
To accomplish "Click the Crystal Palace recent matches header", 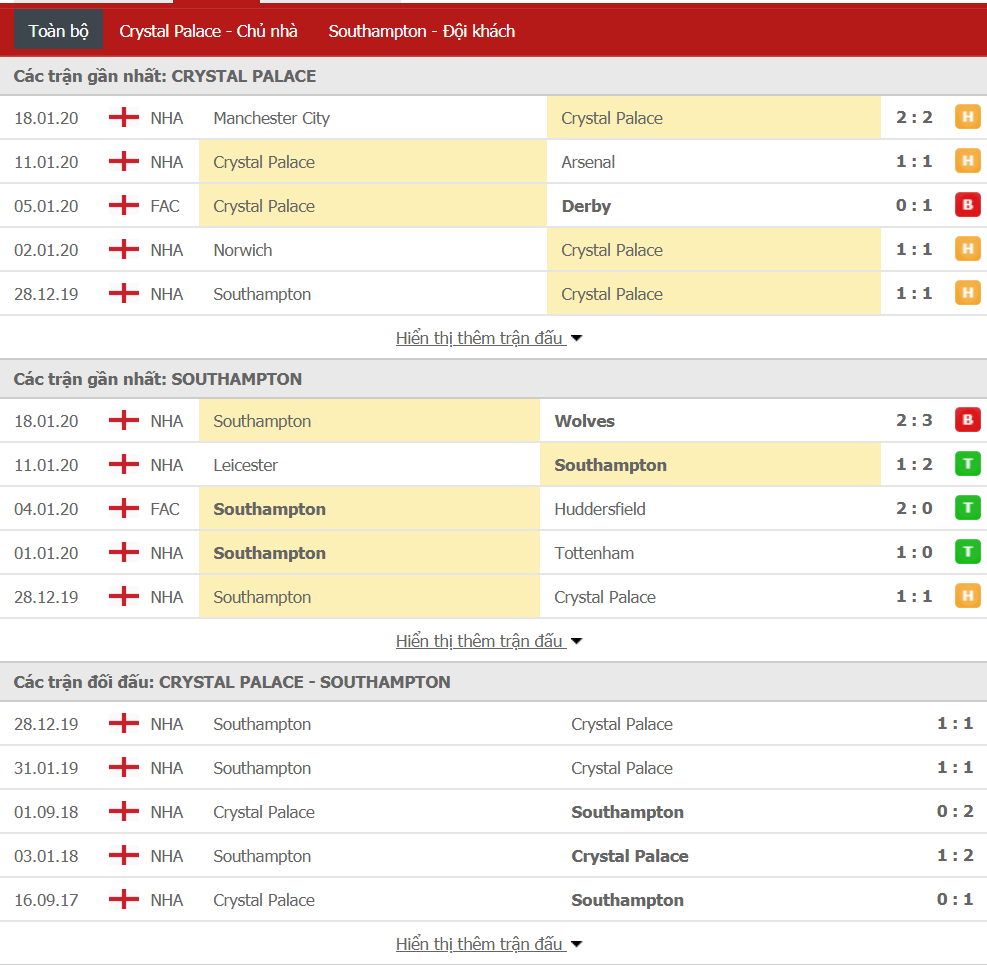I will click(x=494, y=76).
